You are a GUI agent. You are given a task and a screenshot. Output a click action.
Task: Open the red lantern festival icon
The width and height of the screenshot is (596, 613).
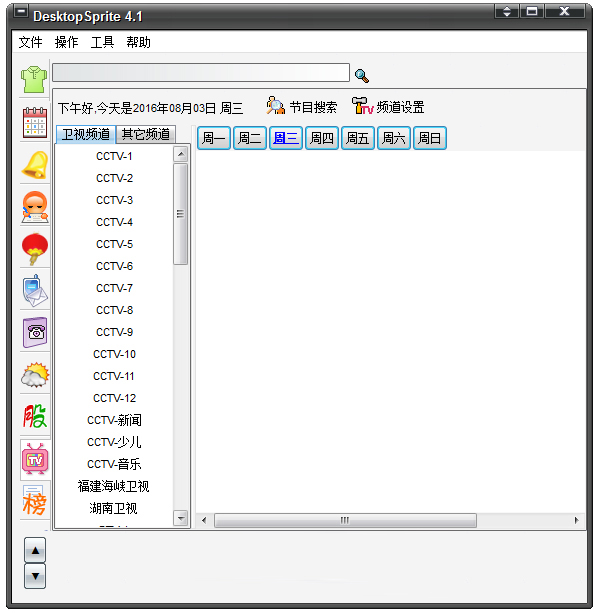click(35, 249)
